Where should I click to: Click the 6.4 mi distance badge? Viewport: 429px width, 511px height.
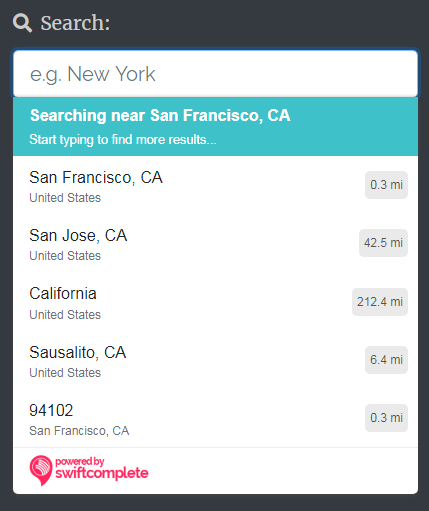coord(386,360)
